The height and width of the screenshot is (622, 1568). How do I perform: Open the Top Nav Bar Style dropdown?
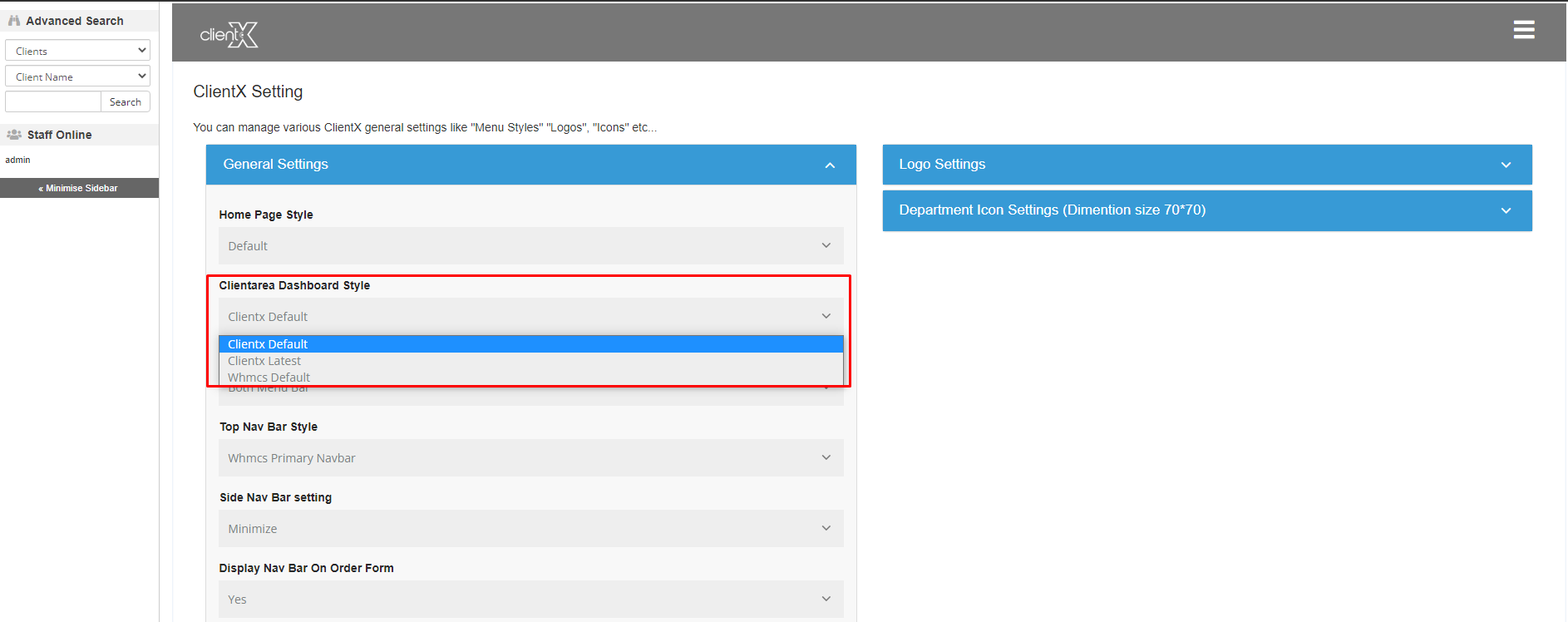click(530, 458)
